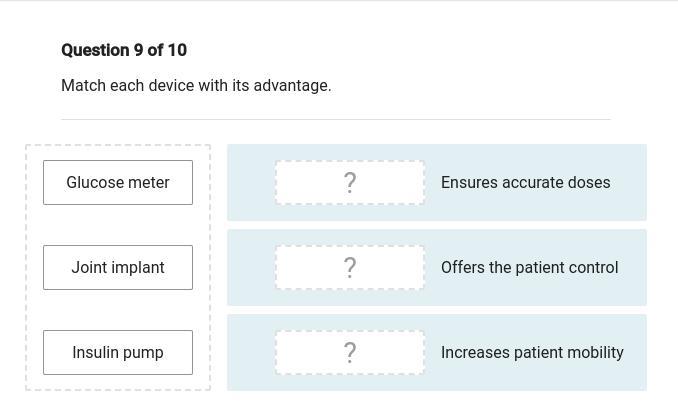Click the question mark in the middle slot

tap(350, 267)
